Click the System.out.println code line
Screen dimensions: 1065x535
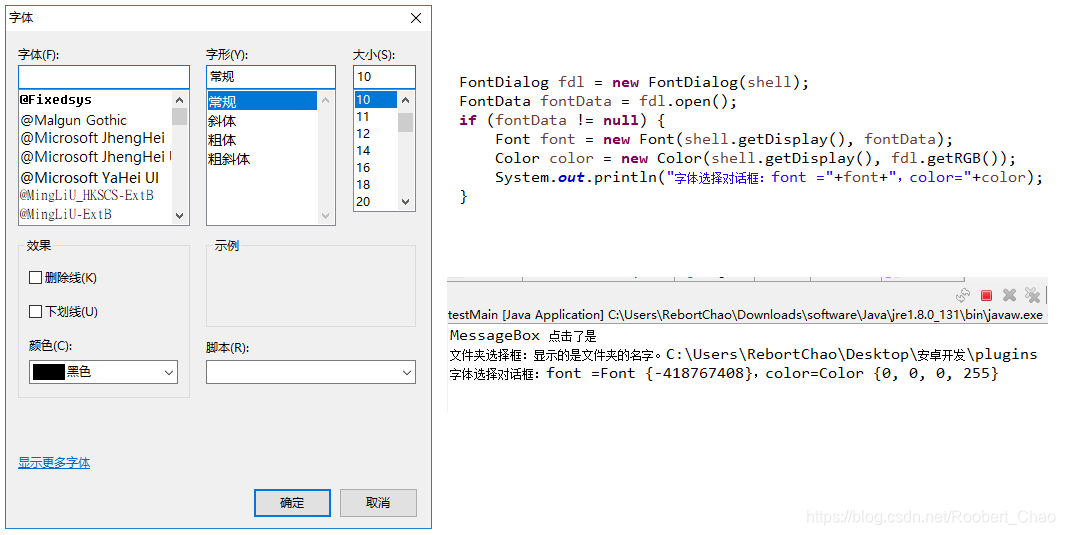click(768, 177)
